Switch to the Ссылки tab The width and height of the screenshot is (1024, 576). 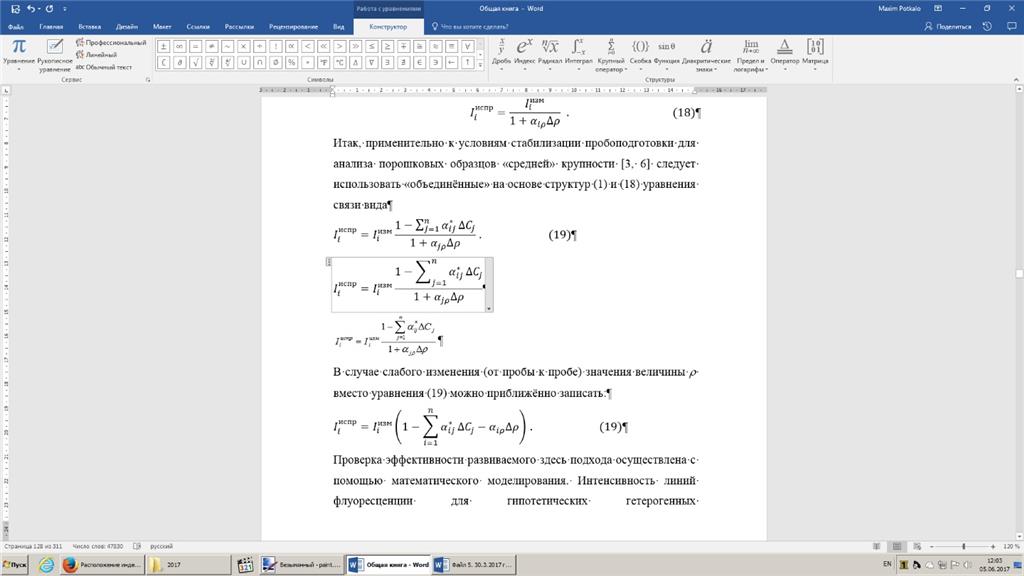[x=198, y=27]
